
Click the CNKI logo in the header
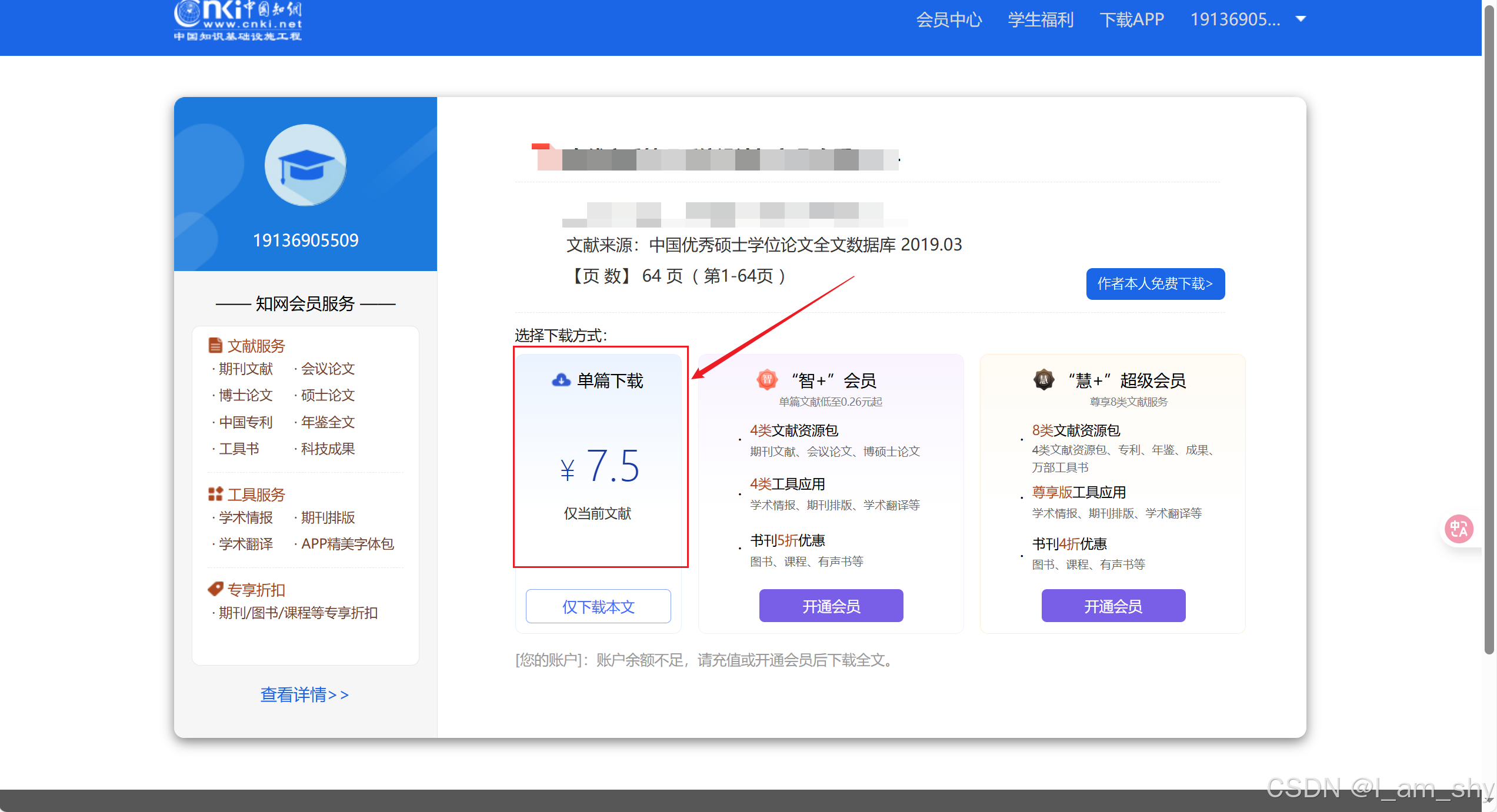point(238,21)
